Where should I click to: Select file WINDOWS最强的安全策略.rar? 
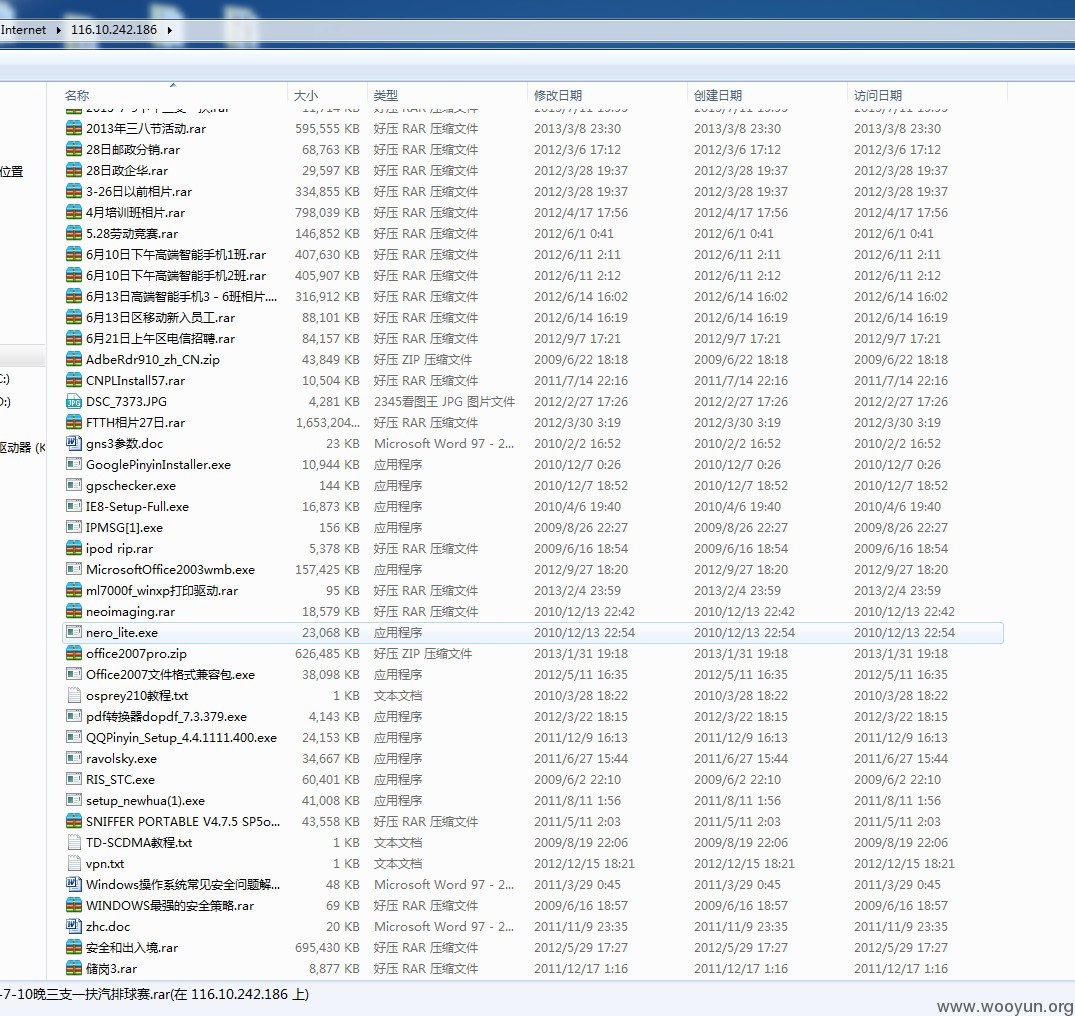(x=169, y=906)
